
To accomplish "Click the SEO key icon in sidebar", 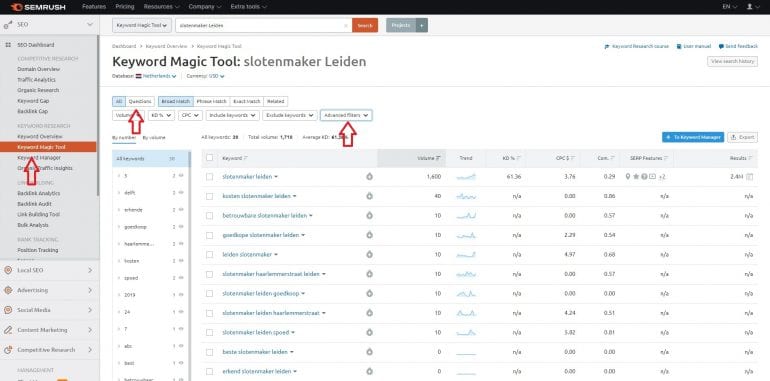I will (8, 24).
